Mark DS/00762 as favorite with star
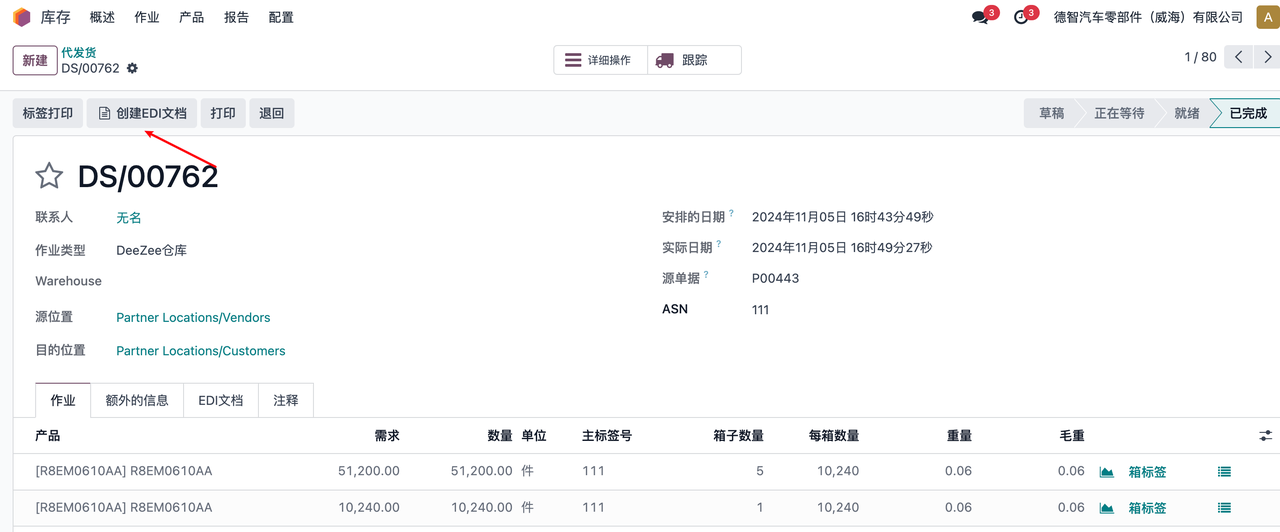 [x=49, y=176]
